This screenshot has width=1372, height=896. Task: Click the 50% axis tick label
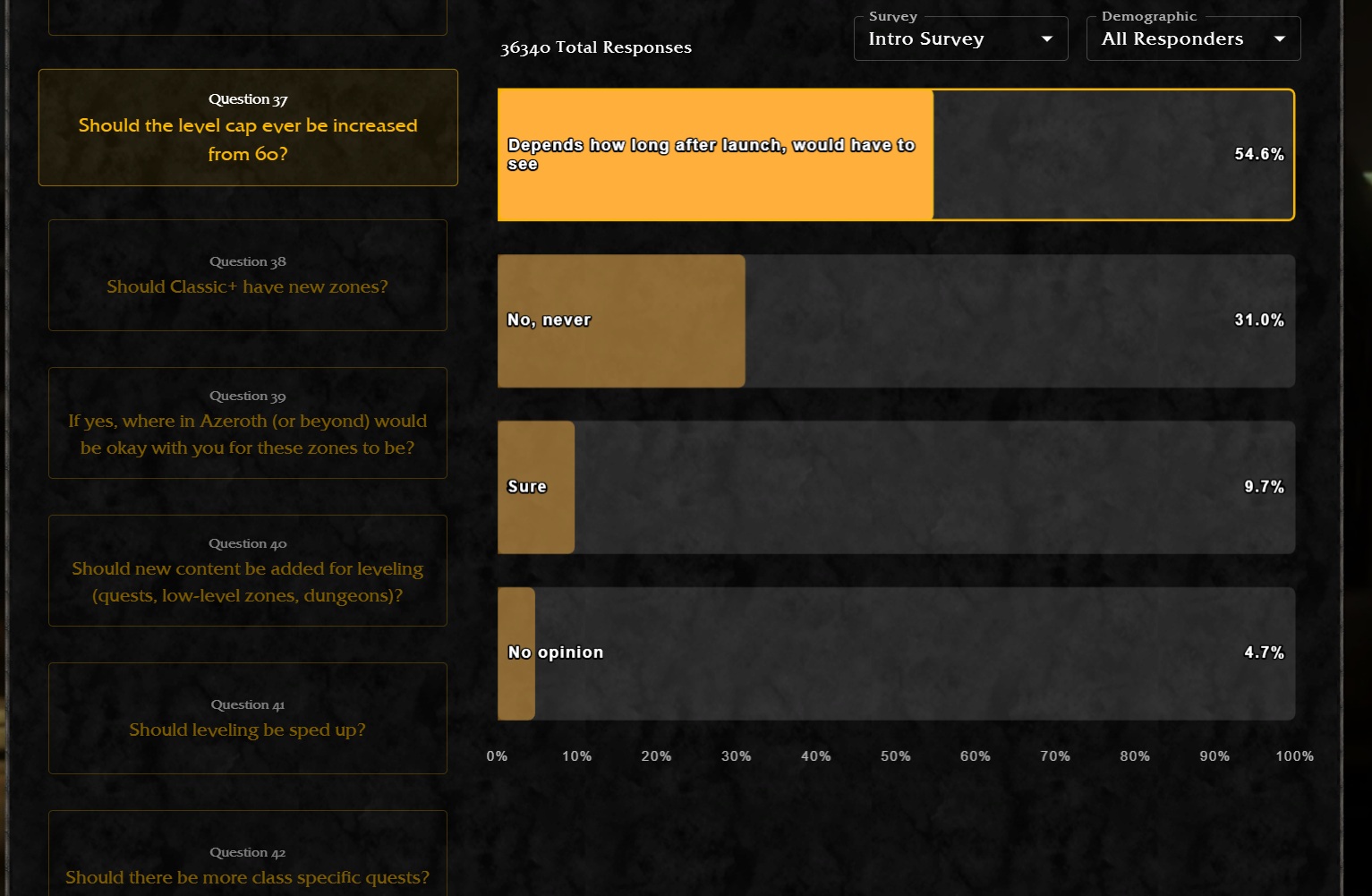point(896,756)
